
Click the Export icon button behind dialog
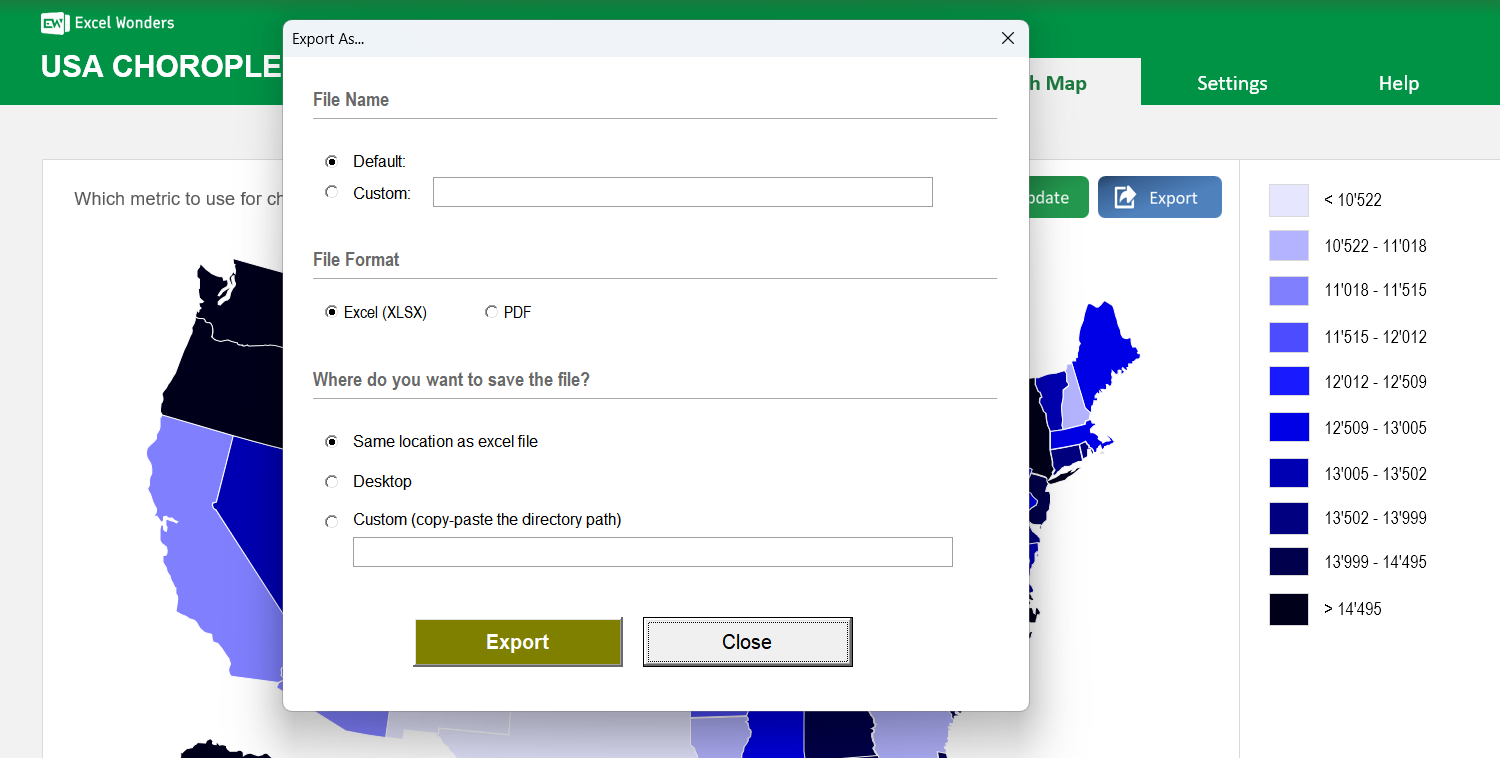1159,197
